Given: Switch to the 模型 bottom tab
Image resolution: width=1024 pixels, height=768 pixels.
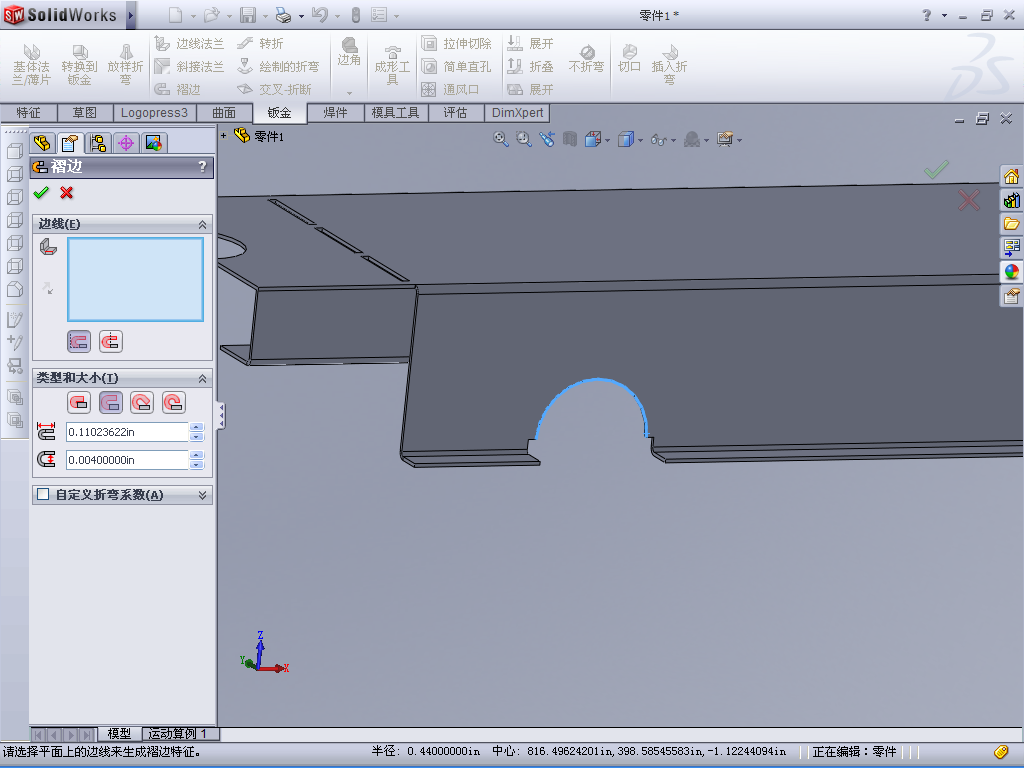Looking at the screenshot, I should point(120,734).
